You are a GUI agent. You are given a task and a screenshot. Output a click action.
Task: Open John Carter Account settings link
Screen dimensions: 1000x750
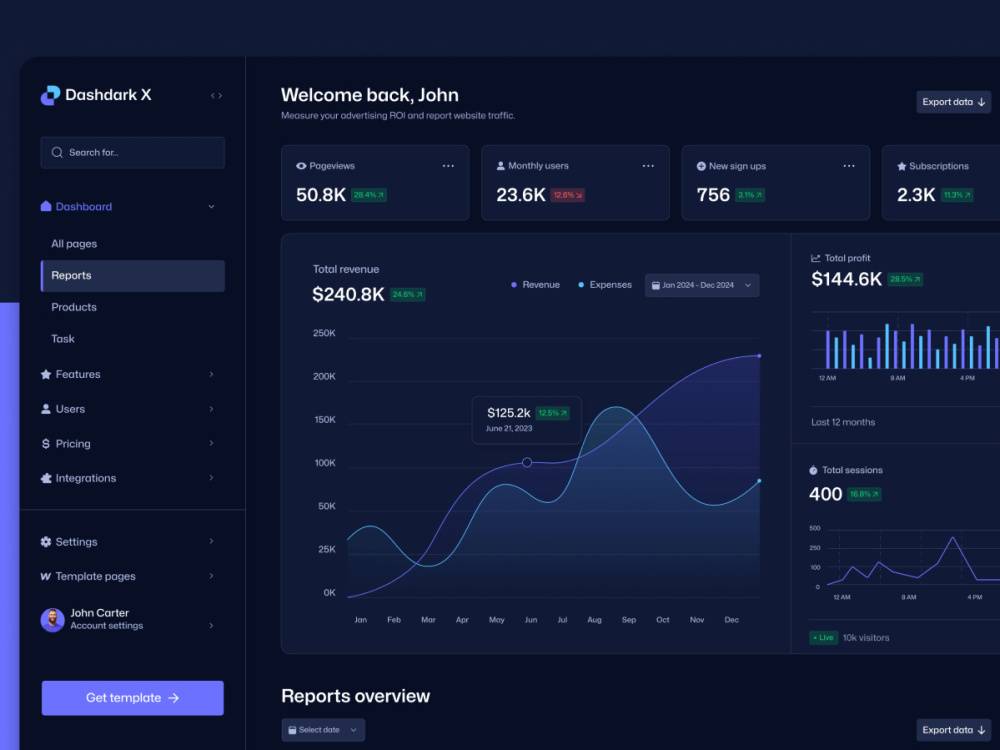click(107, 626)
